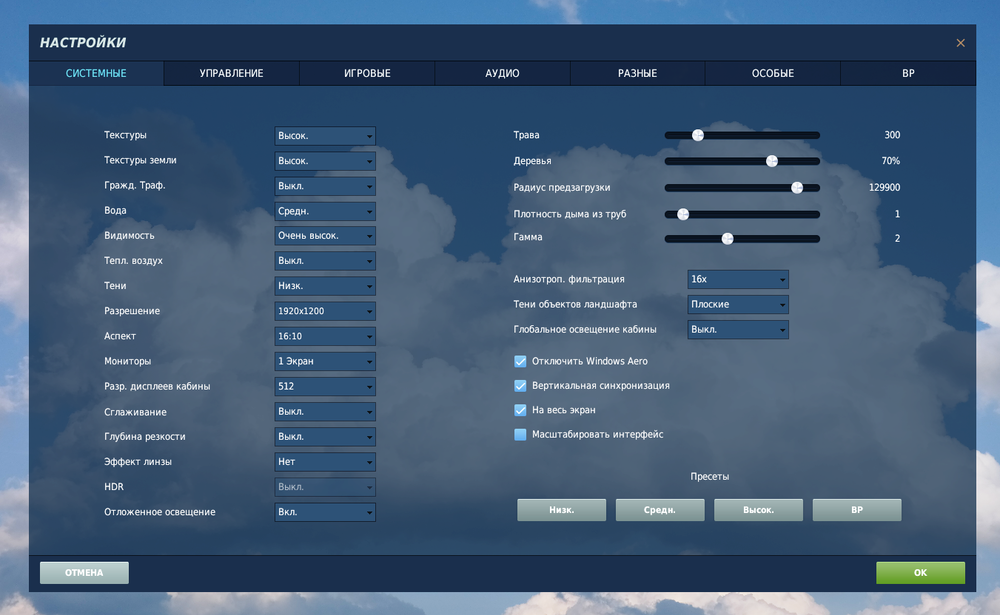Apply the Высок. preset button
The image size is (1000, 615).
(x=758, y=510)
